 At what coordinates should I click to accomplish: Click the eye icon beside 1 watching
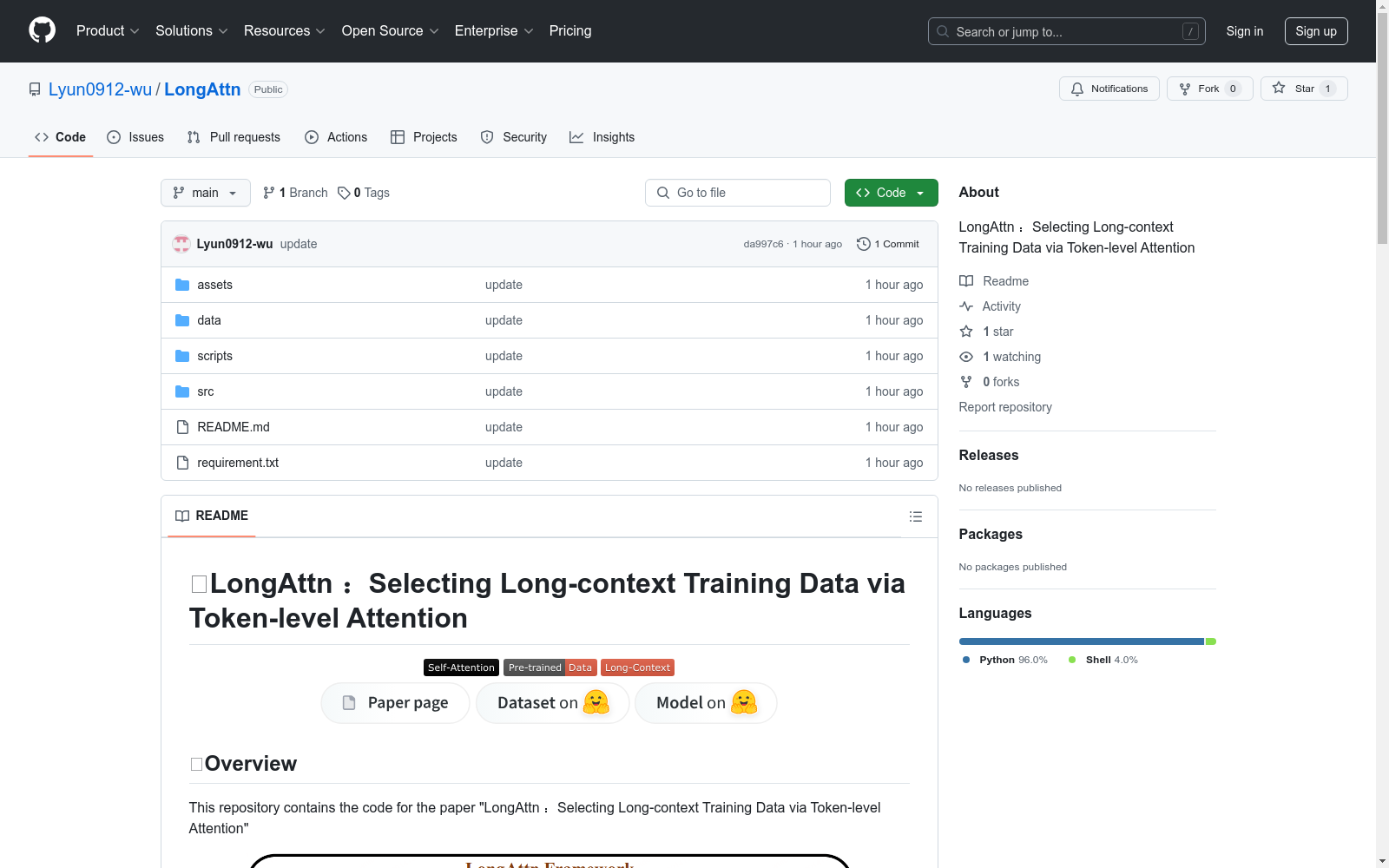(x=966, y=357)
